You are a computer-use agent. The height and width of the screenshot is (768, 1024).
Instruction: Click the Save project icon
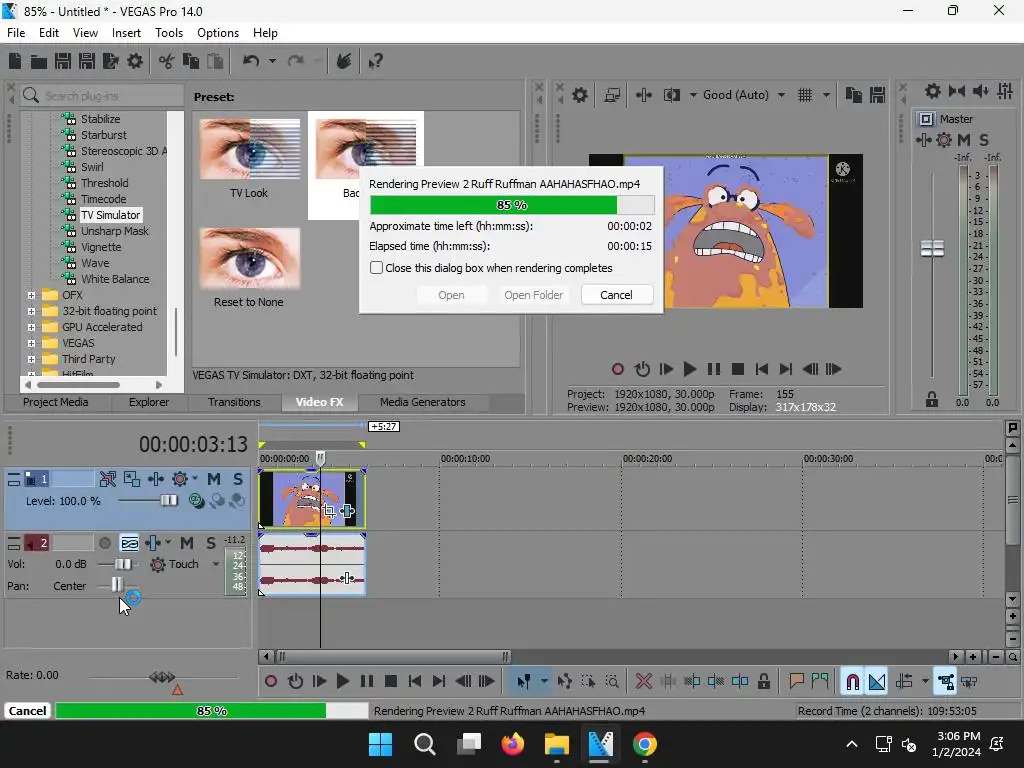coord(63,61)
